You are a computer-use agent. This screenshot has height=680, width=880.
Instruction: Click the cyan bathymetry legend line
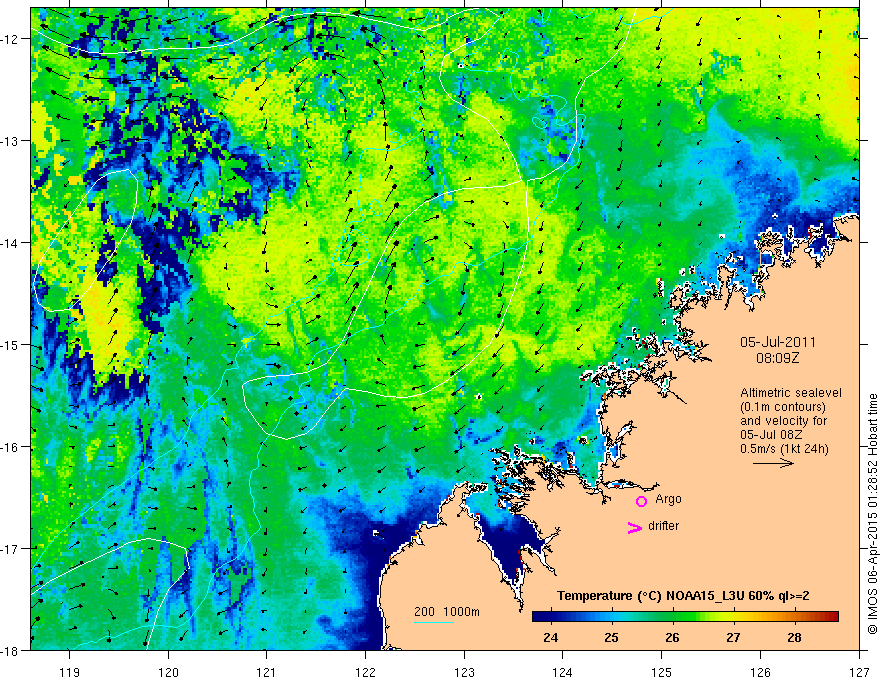[x=433, y=622]
